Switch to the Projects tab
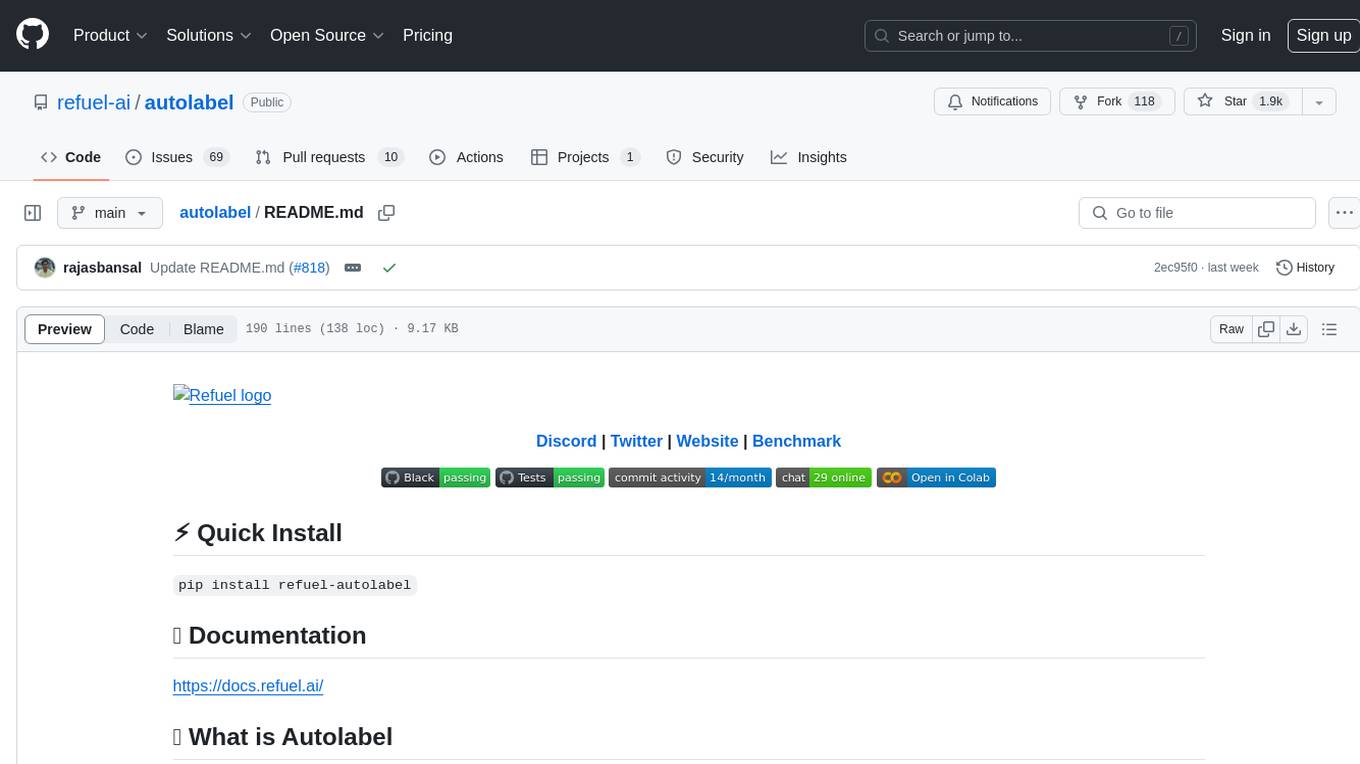 (585, 157)
